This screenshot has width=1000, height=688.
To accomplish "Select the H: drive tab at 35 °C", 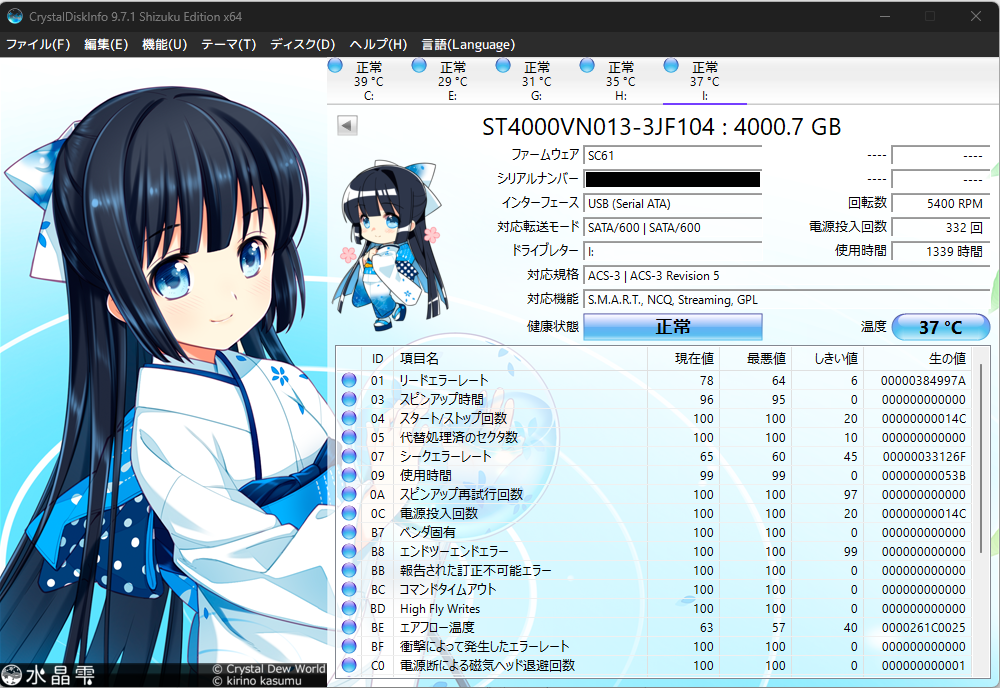I will pos(621,80).
